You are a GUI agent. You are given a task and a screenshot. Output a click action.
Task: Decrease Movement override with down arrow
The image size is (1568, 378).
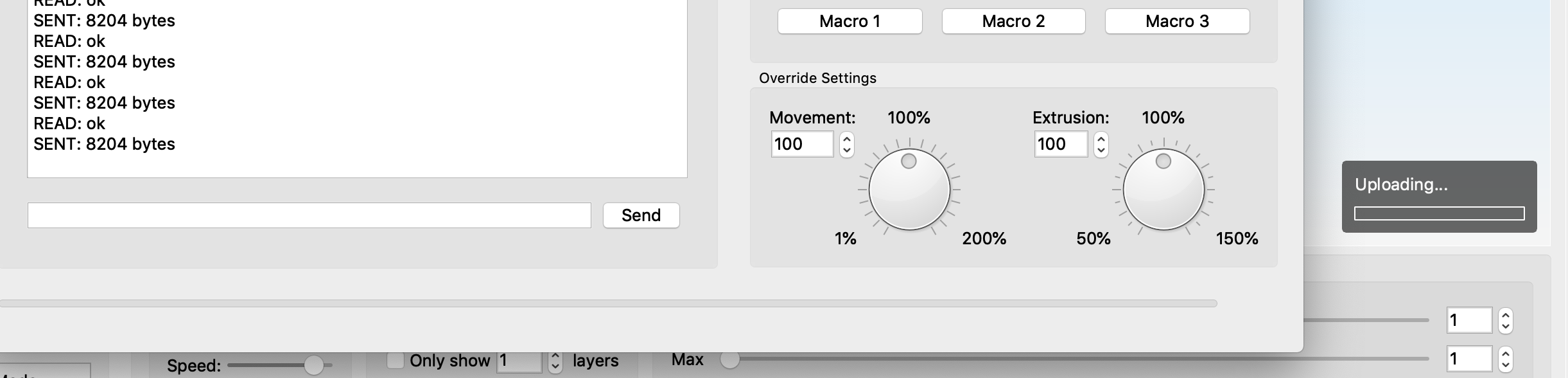pyautogui.click(x=847, y=150)
